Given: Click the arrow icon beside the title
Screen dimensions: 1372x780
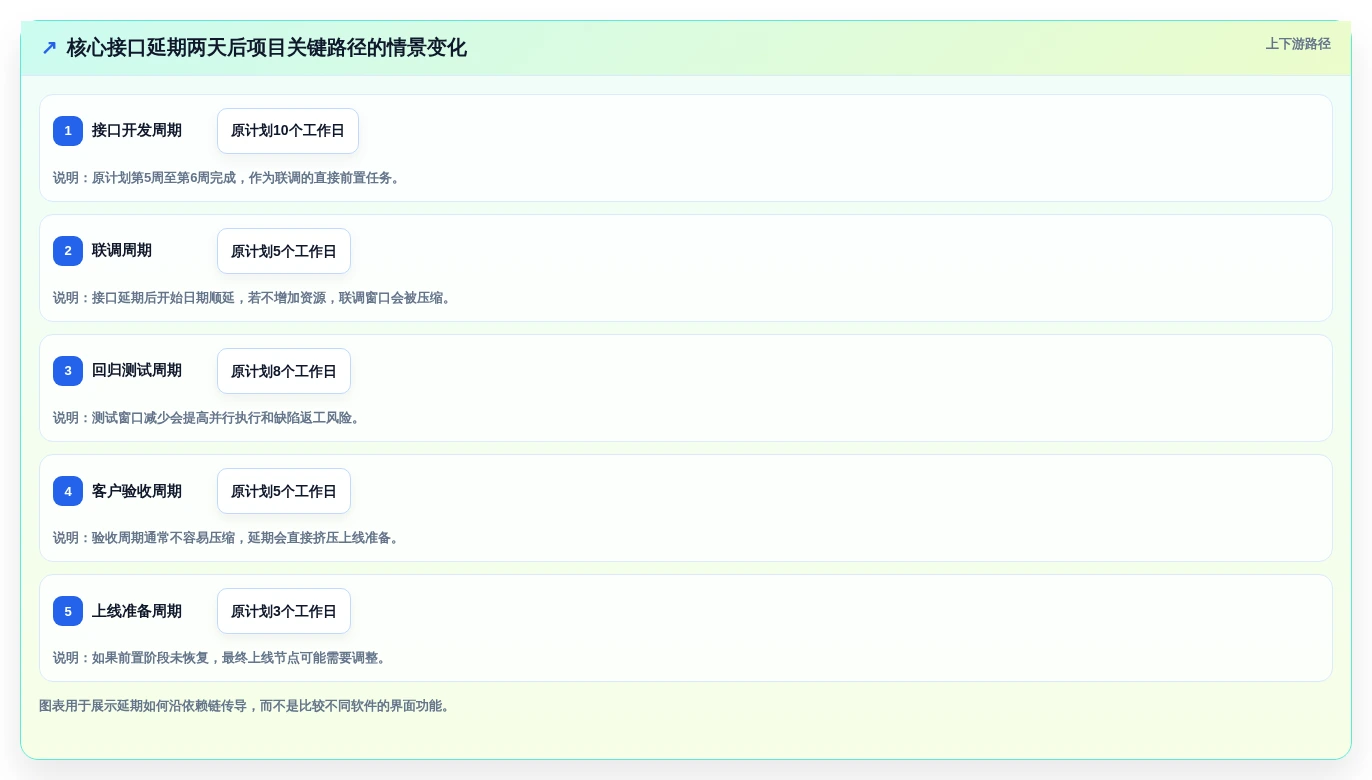Looking at the screenshot, I should click(x=49, y=48).
